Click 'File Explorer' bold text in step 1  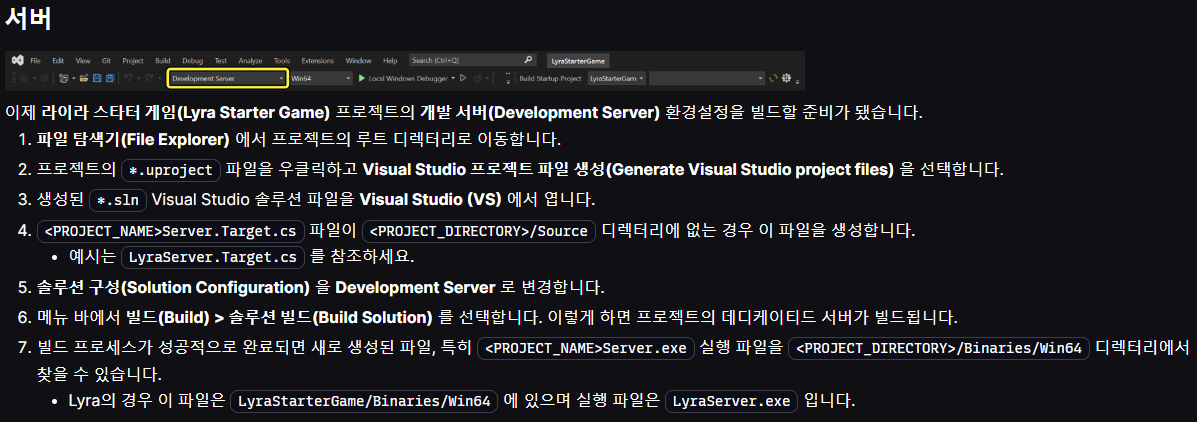pos(176,140)
